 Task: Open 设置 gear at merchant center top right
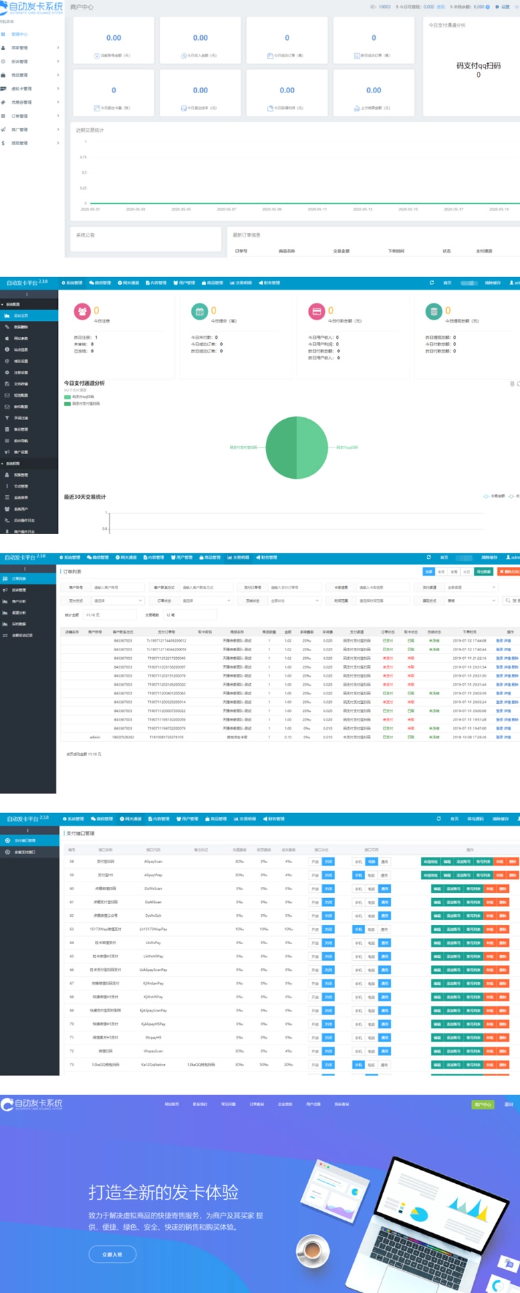click(x=503, y=6)
